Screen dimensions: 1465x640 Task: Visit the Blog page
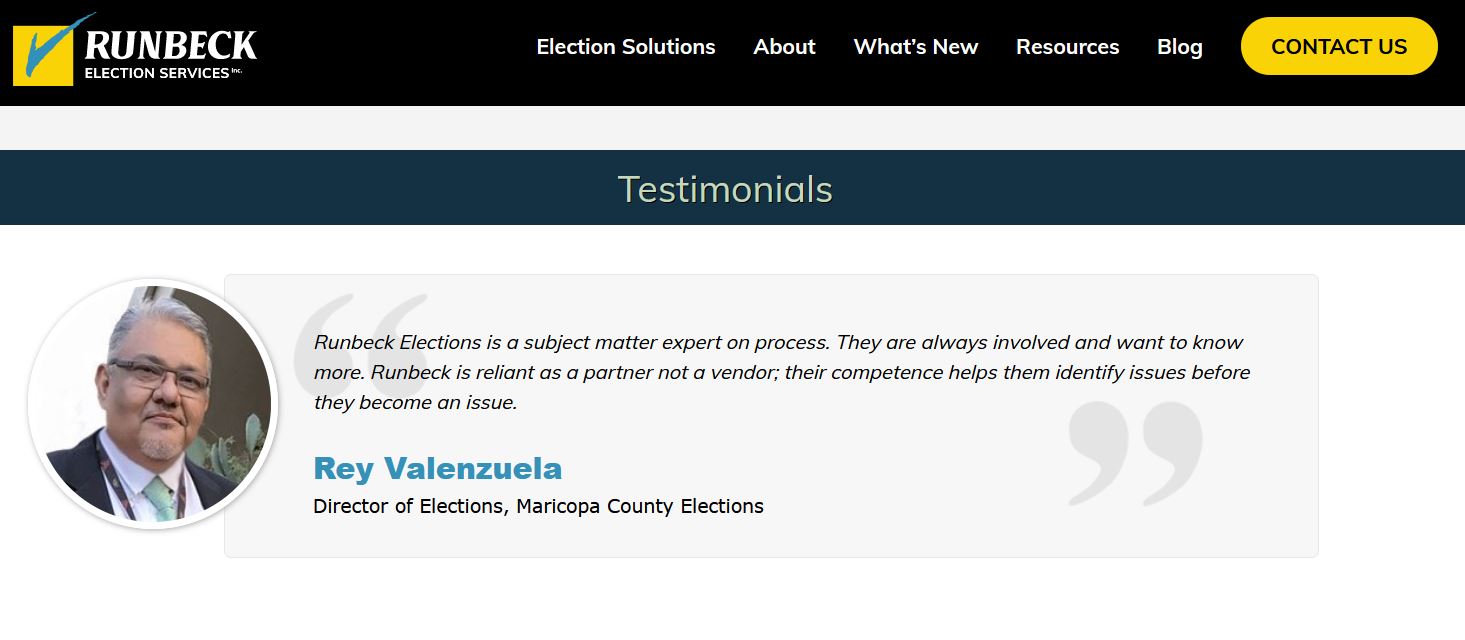coord(1179,47)
